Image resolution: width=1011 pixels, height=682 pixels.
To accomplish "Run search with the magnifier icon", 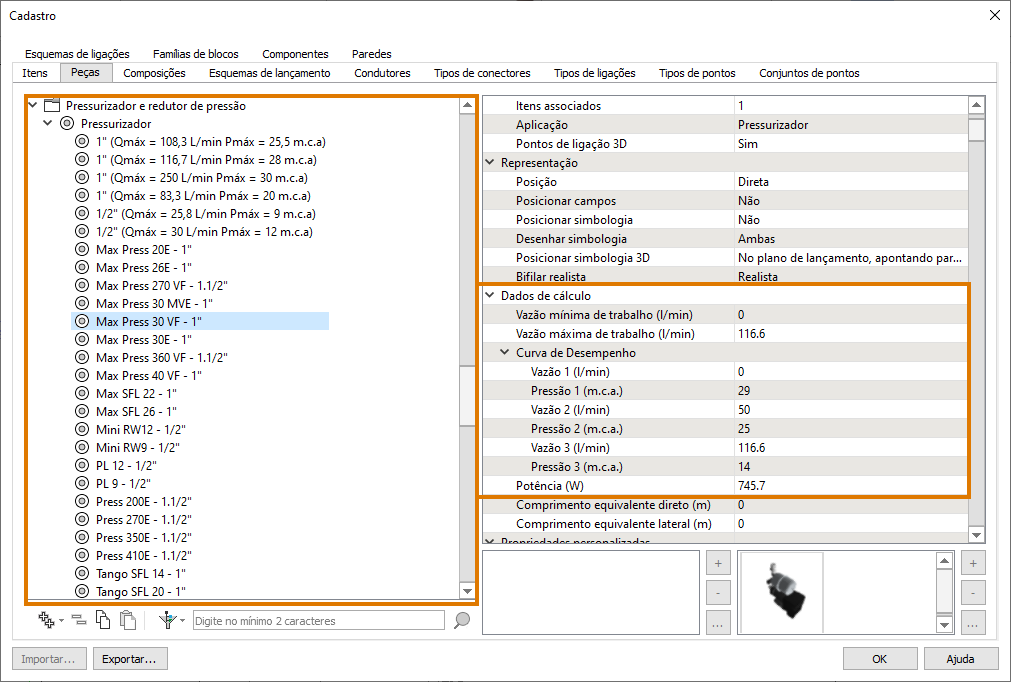I will 462,620.
